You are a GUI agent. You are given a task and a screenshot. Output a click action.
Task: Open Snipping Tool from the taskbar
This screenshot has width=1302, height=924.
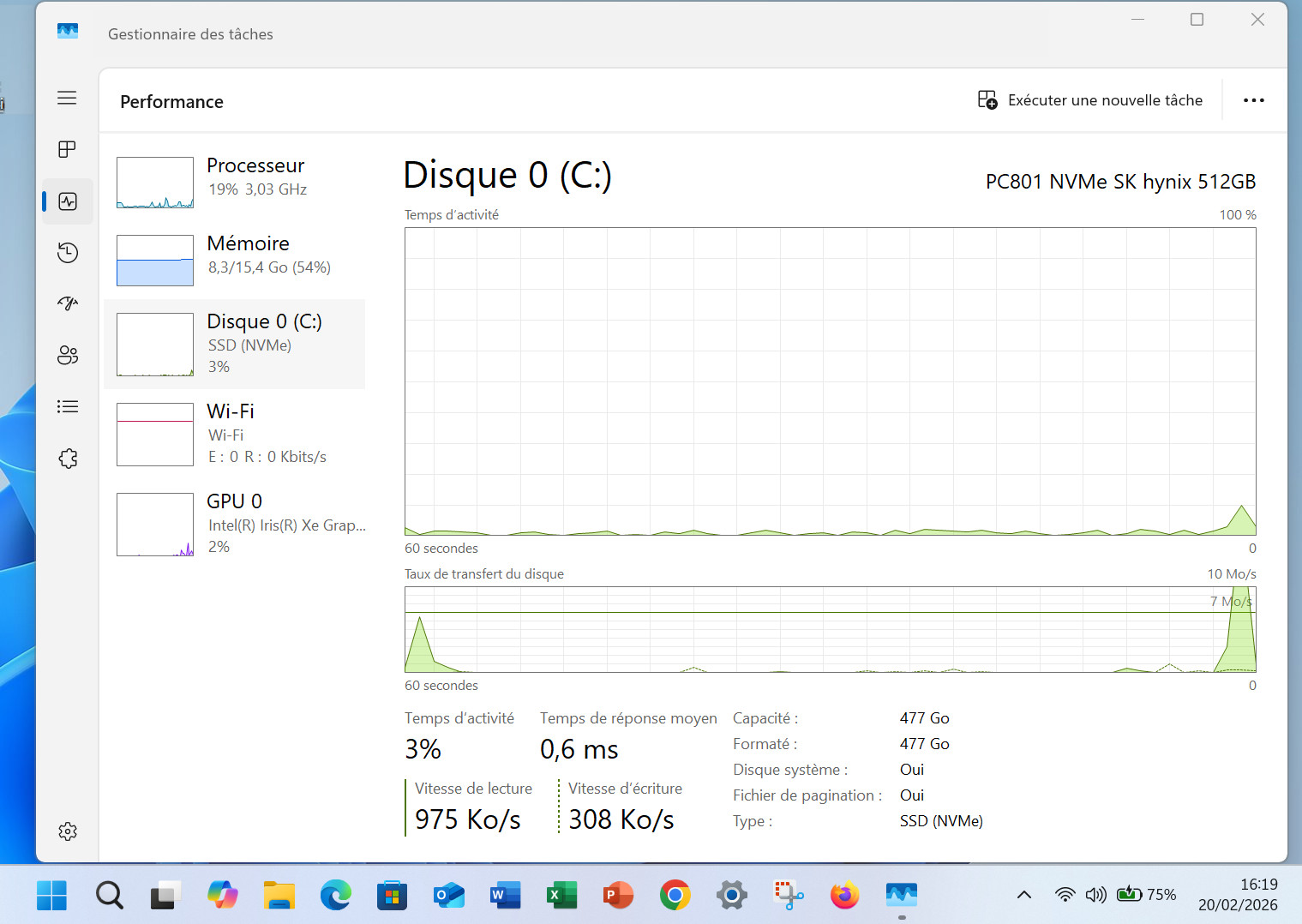pos(789,896)
